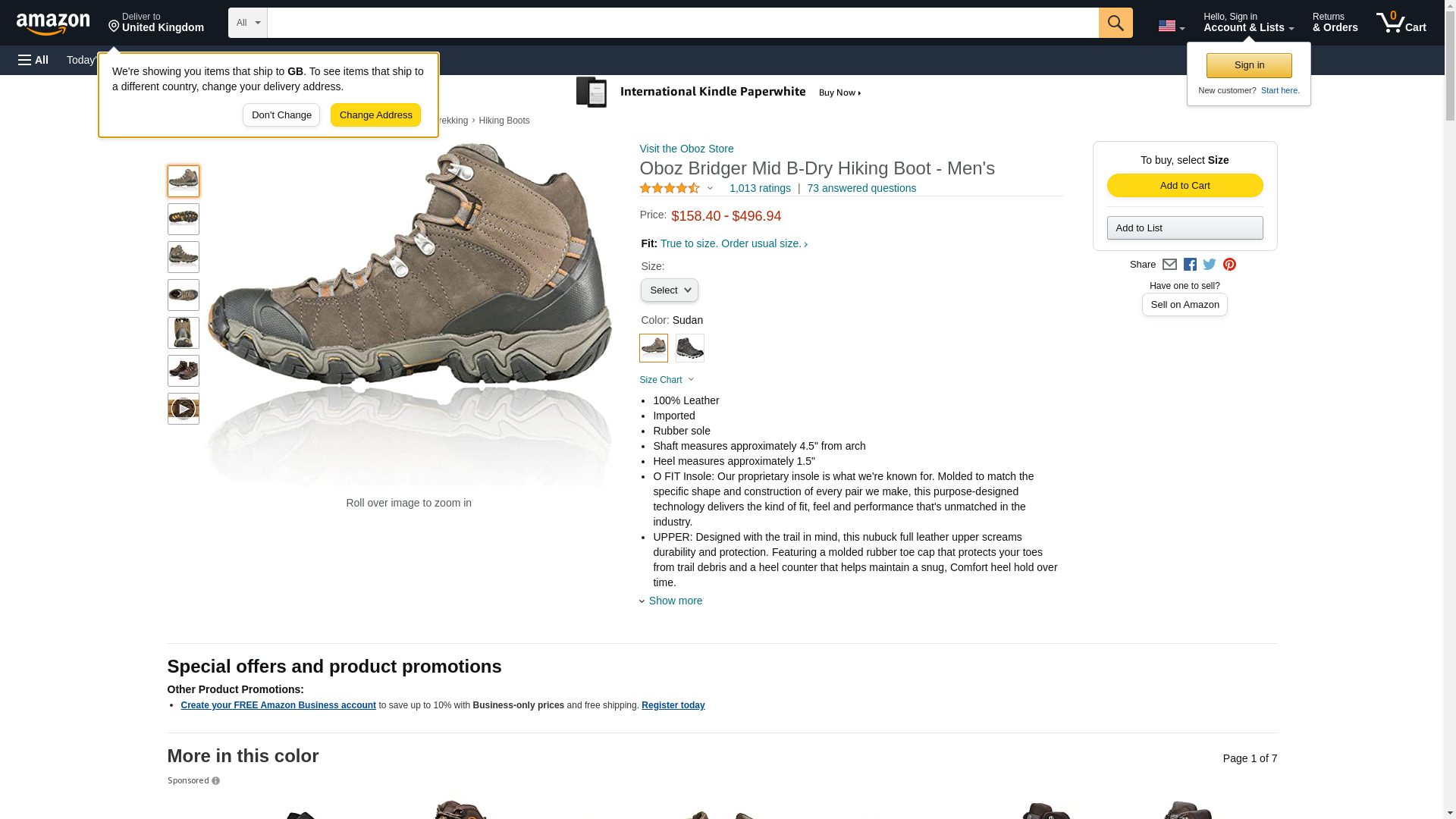Play the product video thumbnail
The height and width of the screenshot is (819, 1456).
pos(183,409)
